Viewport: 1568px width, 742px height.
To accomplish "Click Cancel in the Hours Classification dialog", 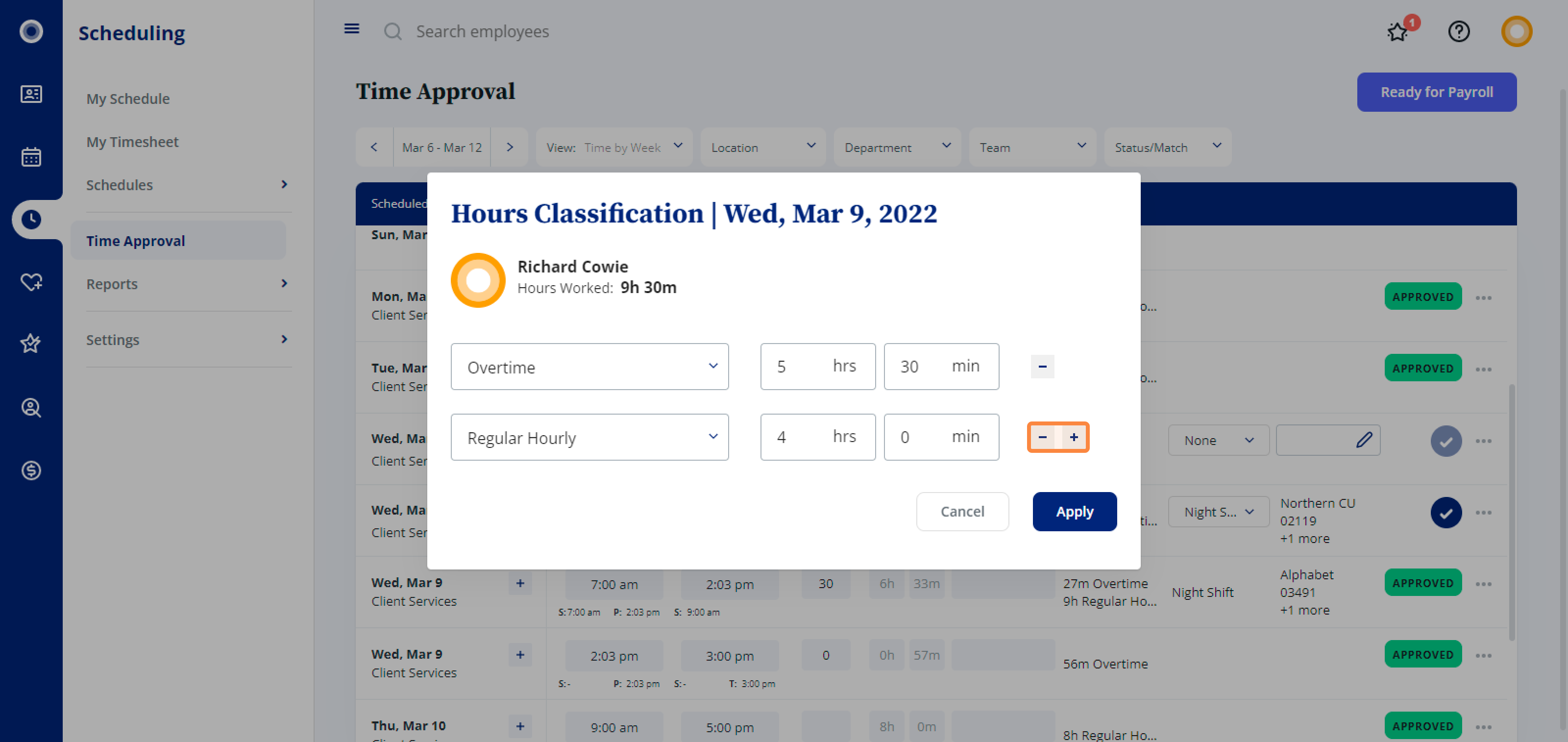I will click(962, 511).
